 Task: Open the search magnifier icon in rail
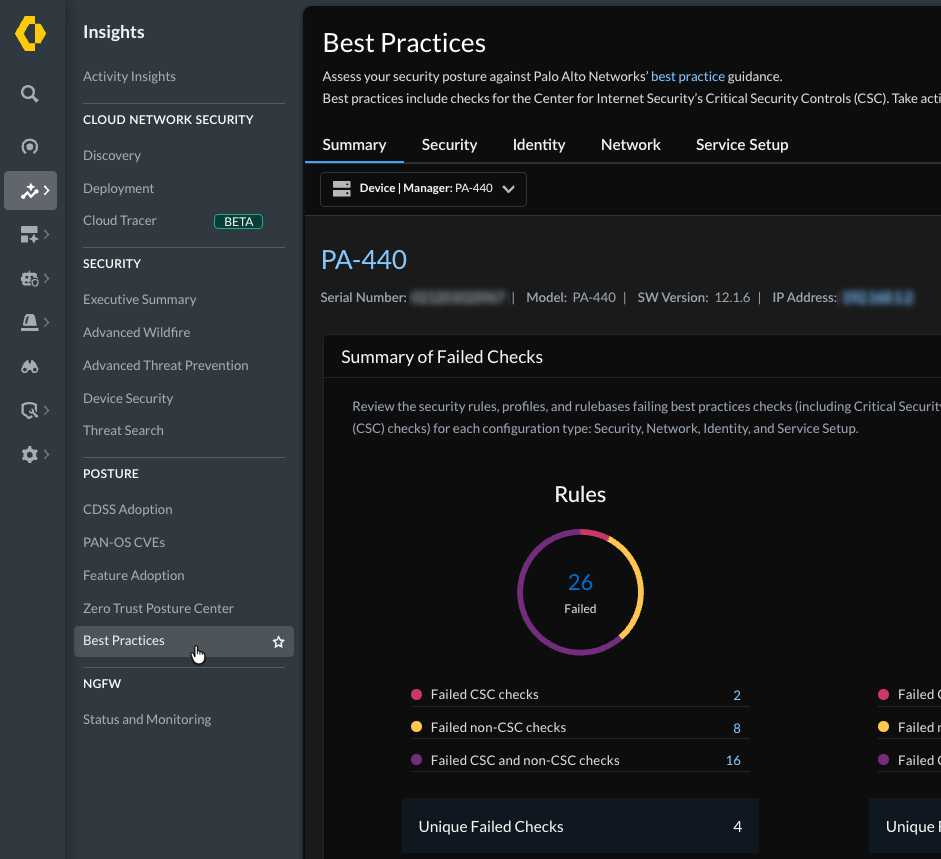point(29,94)
